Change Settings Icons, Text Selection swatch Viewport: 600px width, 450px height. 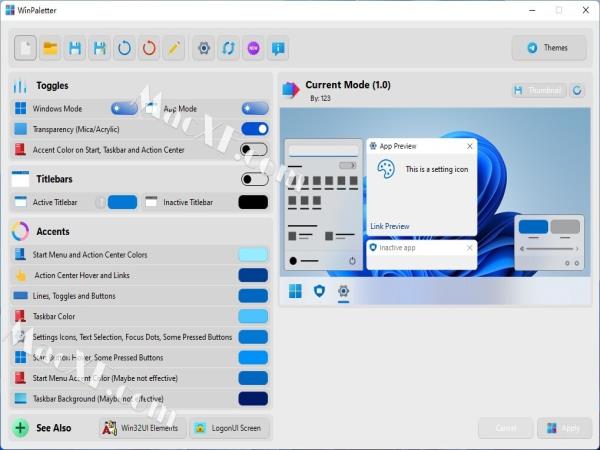[x=253, y=337]
